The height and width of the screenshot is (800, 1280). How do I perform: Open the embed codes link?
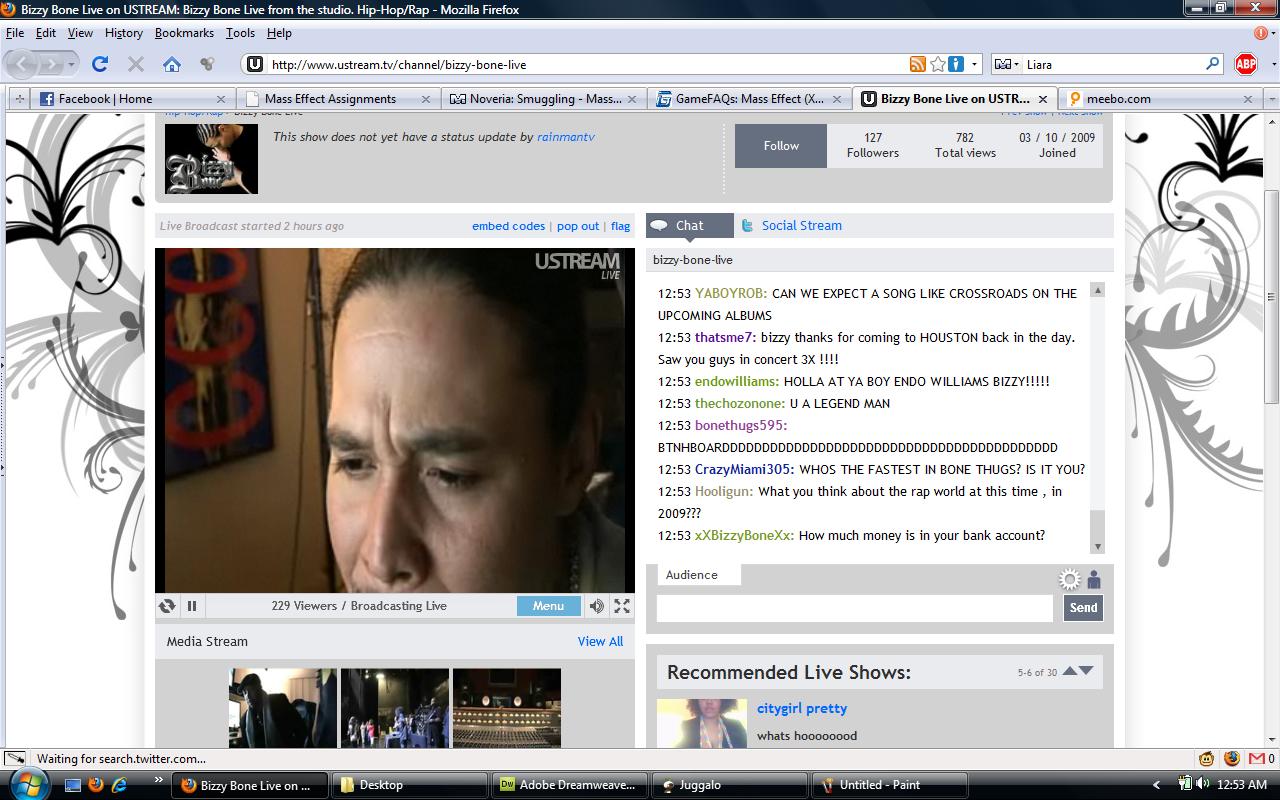pyautogui.click(x=508, y=226)
